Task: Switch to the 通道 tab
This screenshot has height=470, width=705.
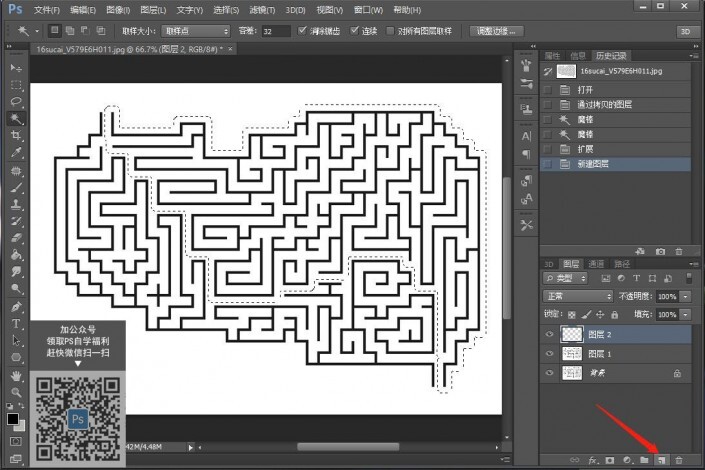Action: [x=596, y=263]
